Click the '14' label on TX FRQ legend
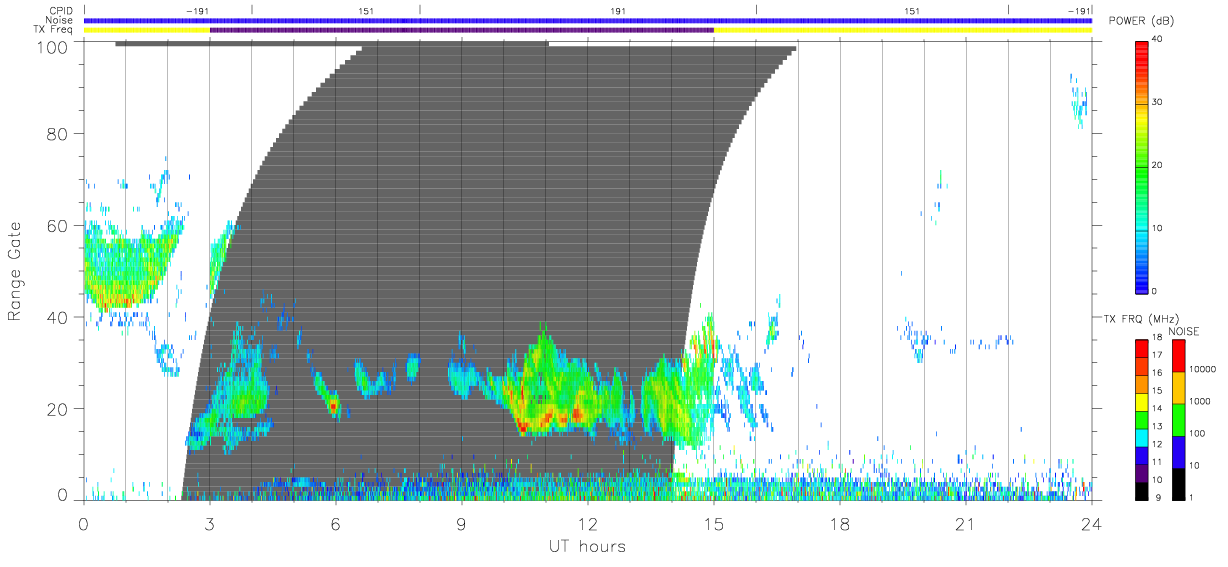1228x567 pixels. [x=1157, y=408]
